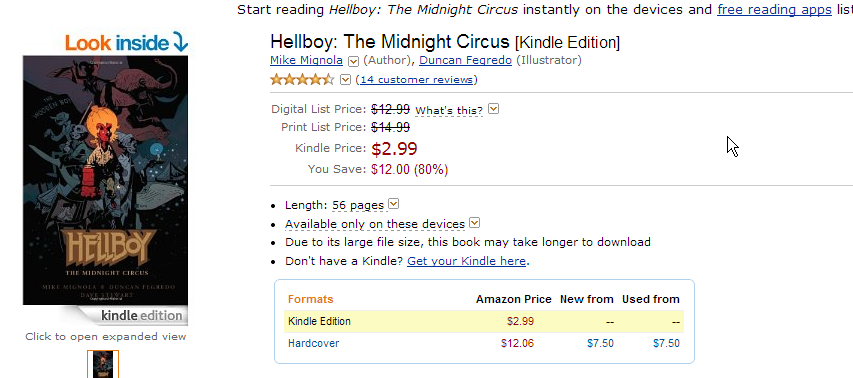Open Duncan Fegredo illustrator link
Image resolution: width=853 pixels, height=378 pixels.
click(465, 60)
